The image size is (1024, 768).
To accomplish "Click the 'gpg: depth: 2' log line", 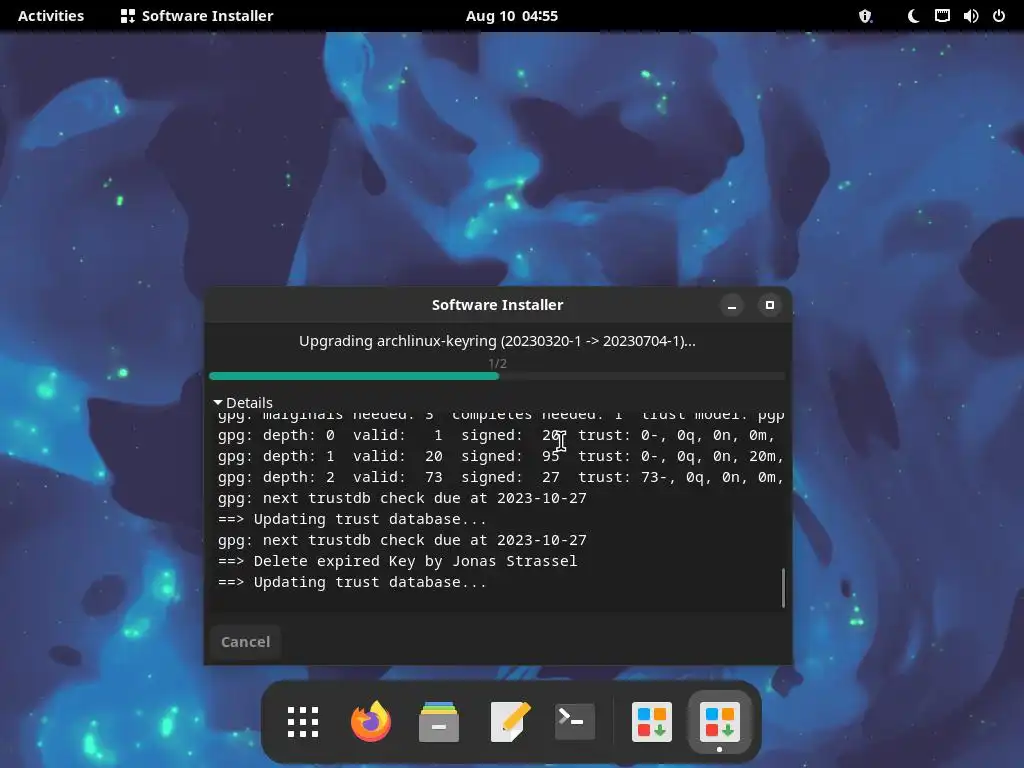I will 500,477.
